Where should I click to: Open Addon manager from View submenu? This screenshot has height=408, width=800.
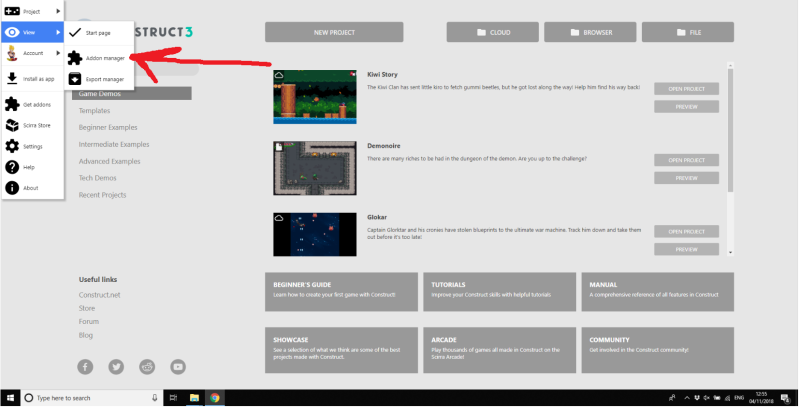pos(104,58)
